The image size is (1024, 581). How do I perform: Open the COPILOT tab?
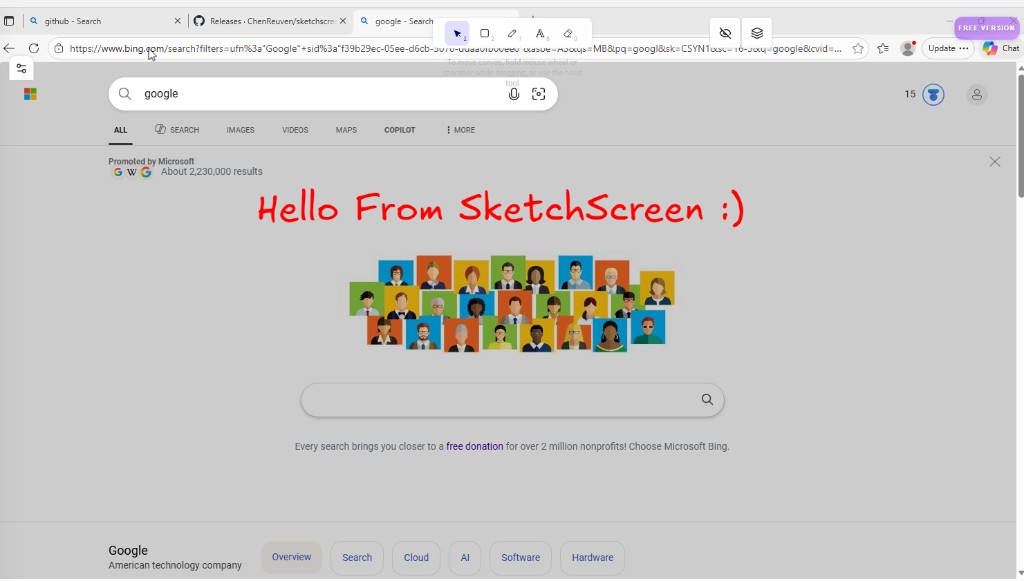tap(400, 130)
